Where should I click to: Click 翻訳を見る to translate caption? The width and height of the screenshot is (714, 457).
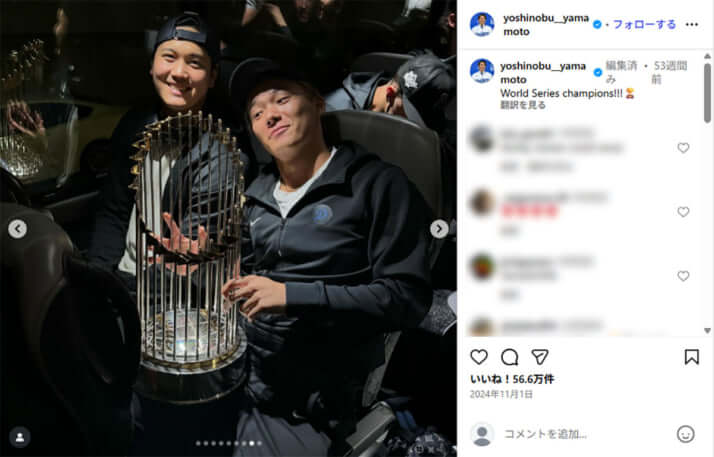pos(523,105)
